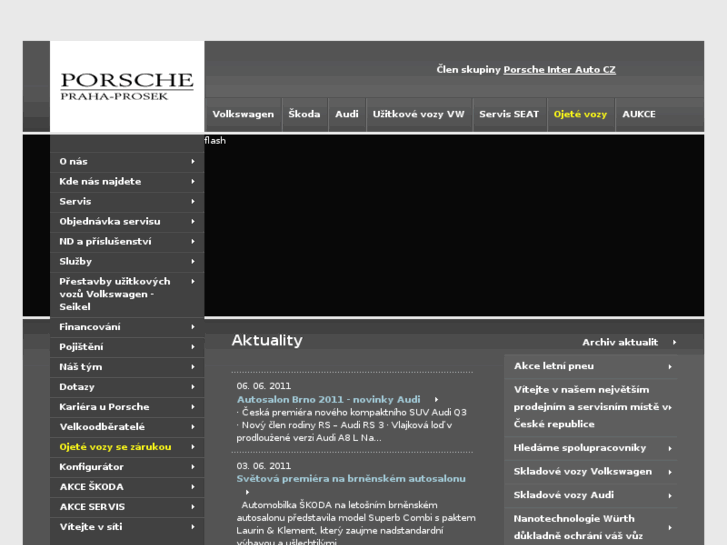727x545 pixels.
Task: Open the Užitkové vozy VW tab
Action: (419, 114)
